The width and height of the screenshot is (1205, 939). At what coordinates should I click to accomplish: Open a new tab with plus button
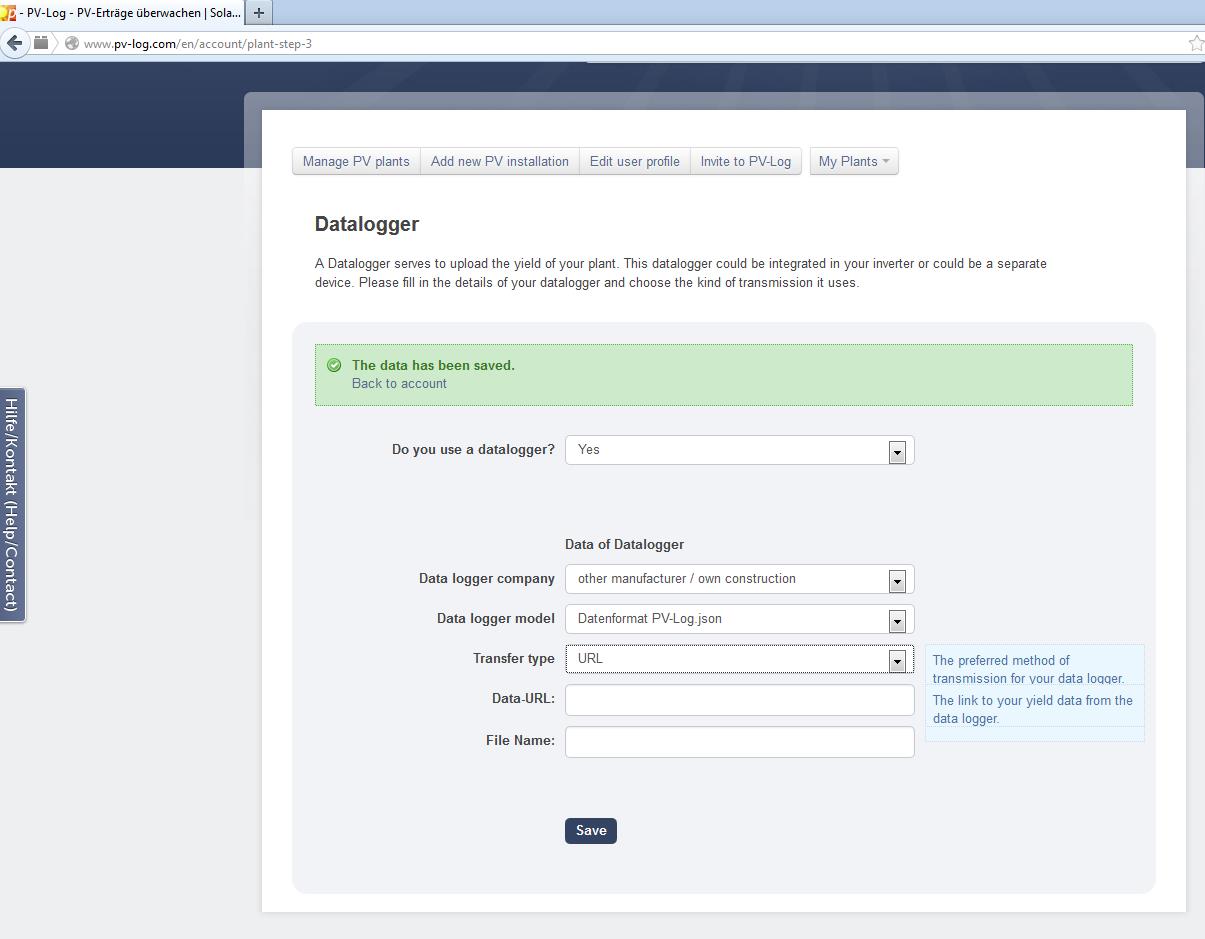click(259, 13)
